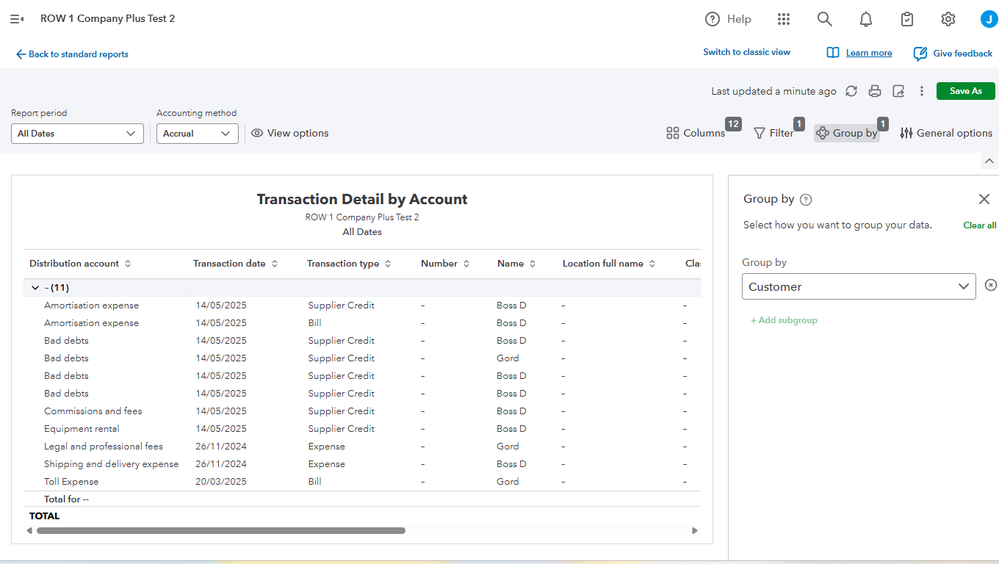The width and height of the screenshot is (999, 564).
Task: Click the Save As button
Action: pos(965,91)
